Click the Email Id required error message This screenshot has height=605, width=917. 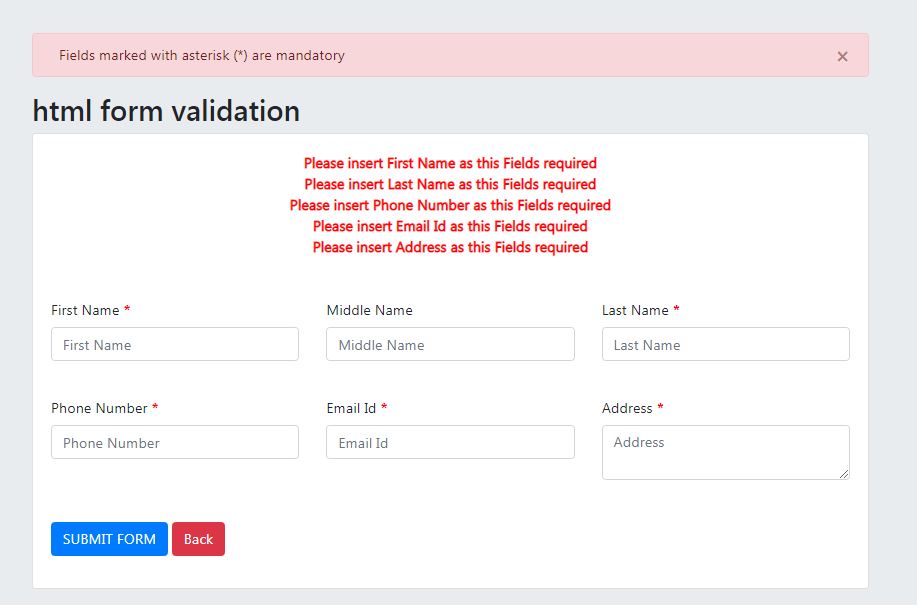[x=450, y=226]
